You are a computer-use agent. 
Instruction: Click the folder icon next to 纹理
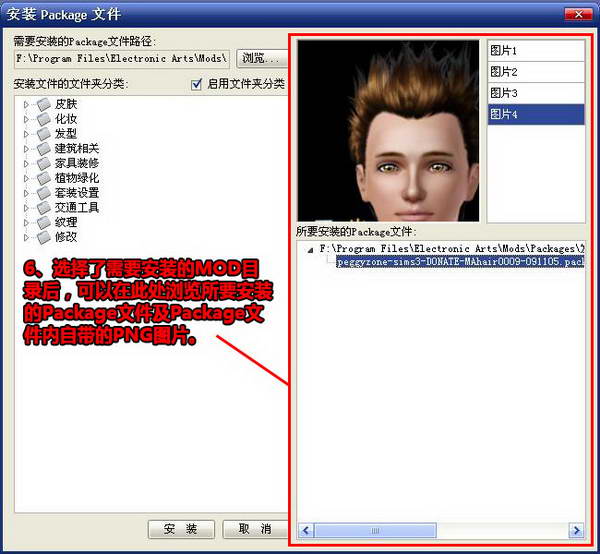(43, 223)
